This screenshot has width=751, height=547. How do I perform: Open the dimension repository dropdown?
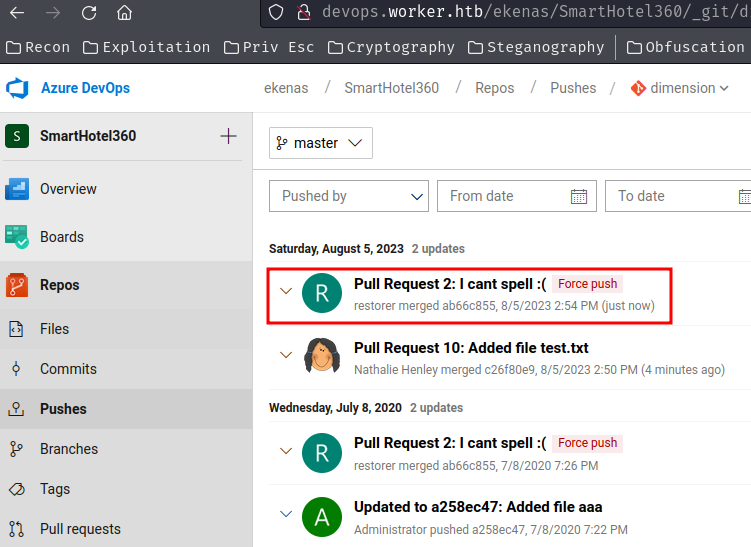tap(689, 88)
